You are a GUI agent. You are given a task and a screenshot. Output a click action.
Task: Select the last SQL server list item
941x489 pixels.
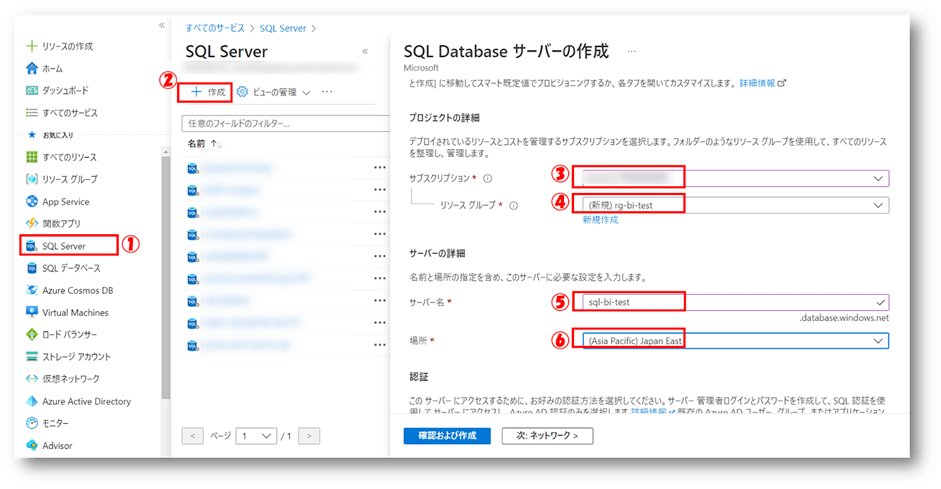click(239, 345)
